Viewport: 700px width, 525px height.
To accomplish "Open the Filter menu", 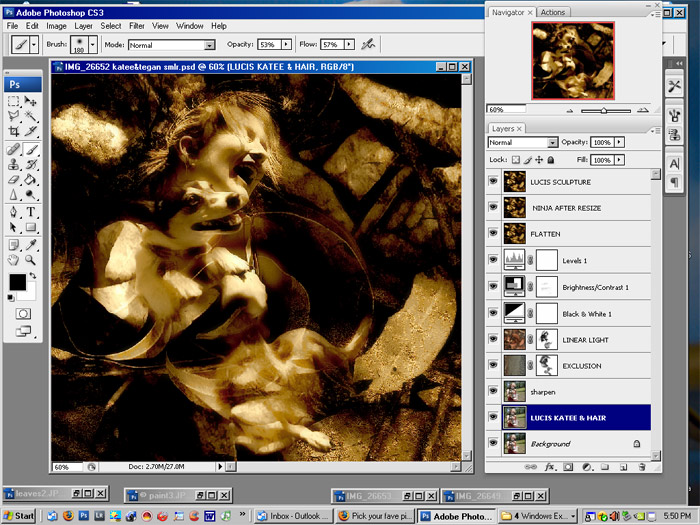I will (137, 26).
